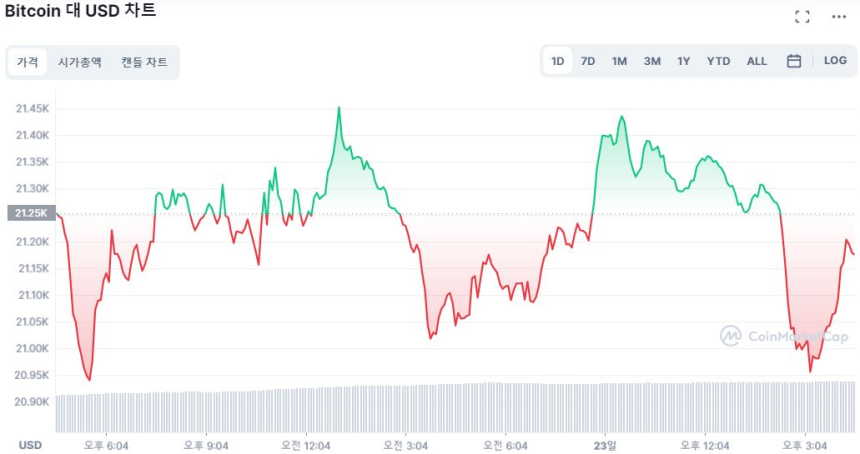The width and height of the screenshot is (860, 454).
Task: Open the 캔들 차트 tab
Action: pos(144,62)
